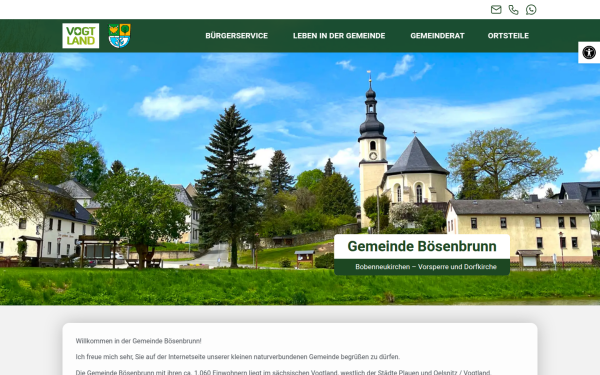
Task: Click the village church hero photo
Action: pos(300,179)
